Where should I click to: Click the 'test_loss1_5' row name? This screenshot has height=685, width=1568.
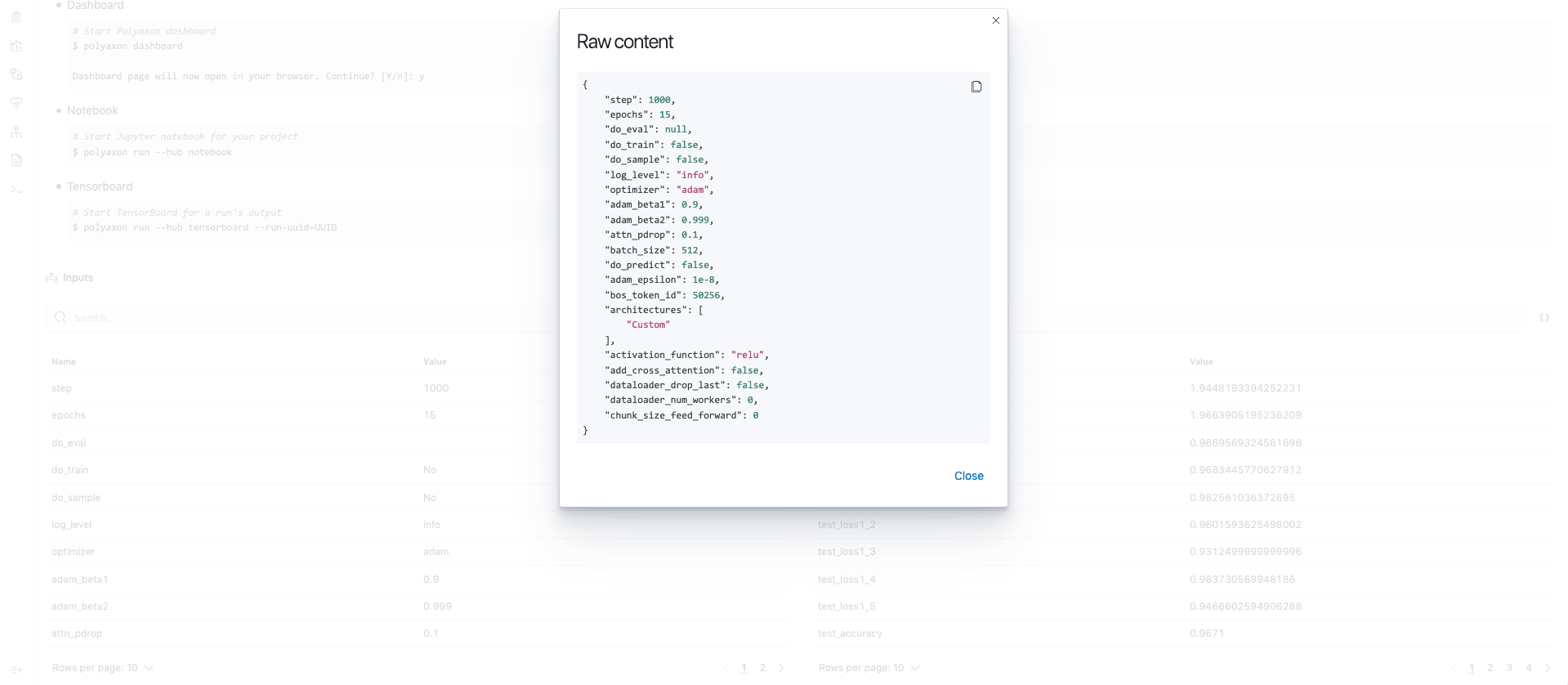[847, 607]
